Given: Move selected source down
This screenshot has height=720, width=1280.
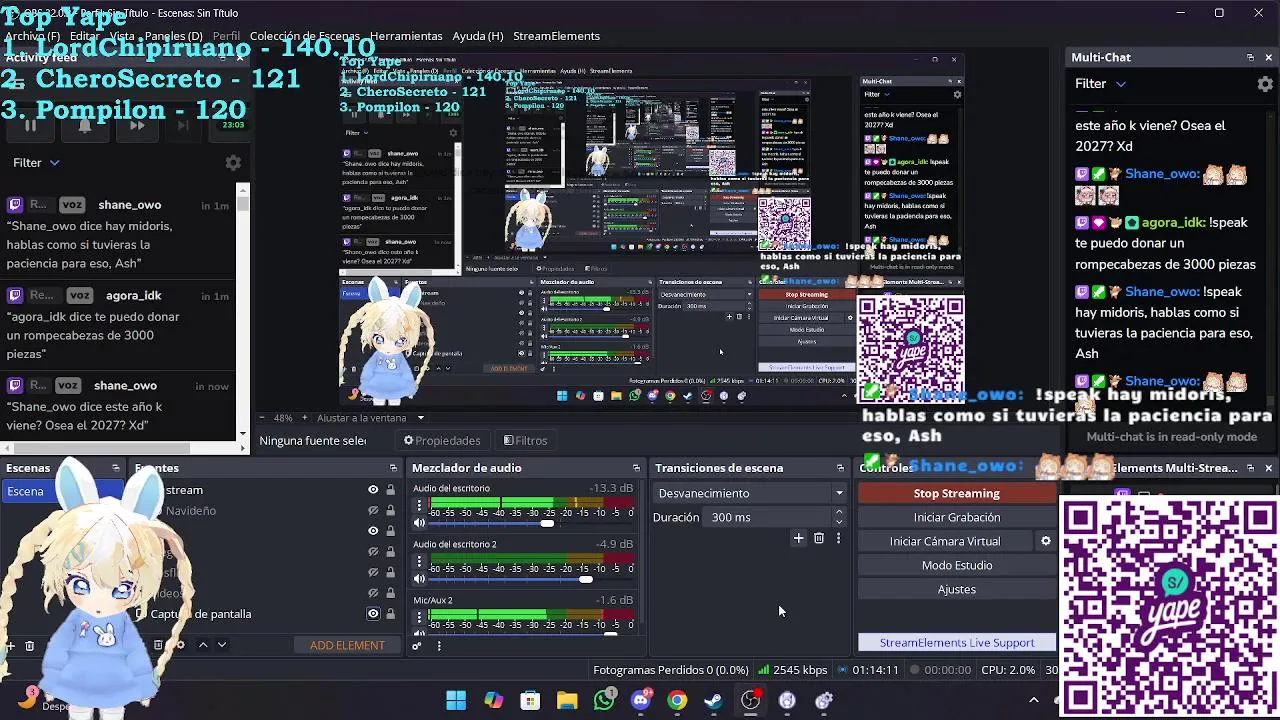Looking at the screenshot, I should [x=222, y=645].
